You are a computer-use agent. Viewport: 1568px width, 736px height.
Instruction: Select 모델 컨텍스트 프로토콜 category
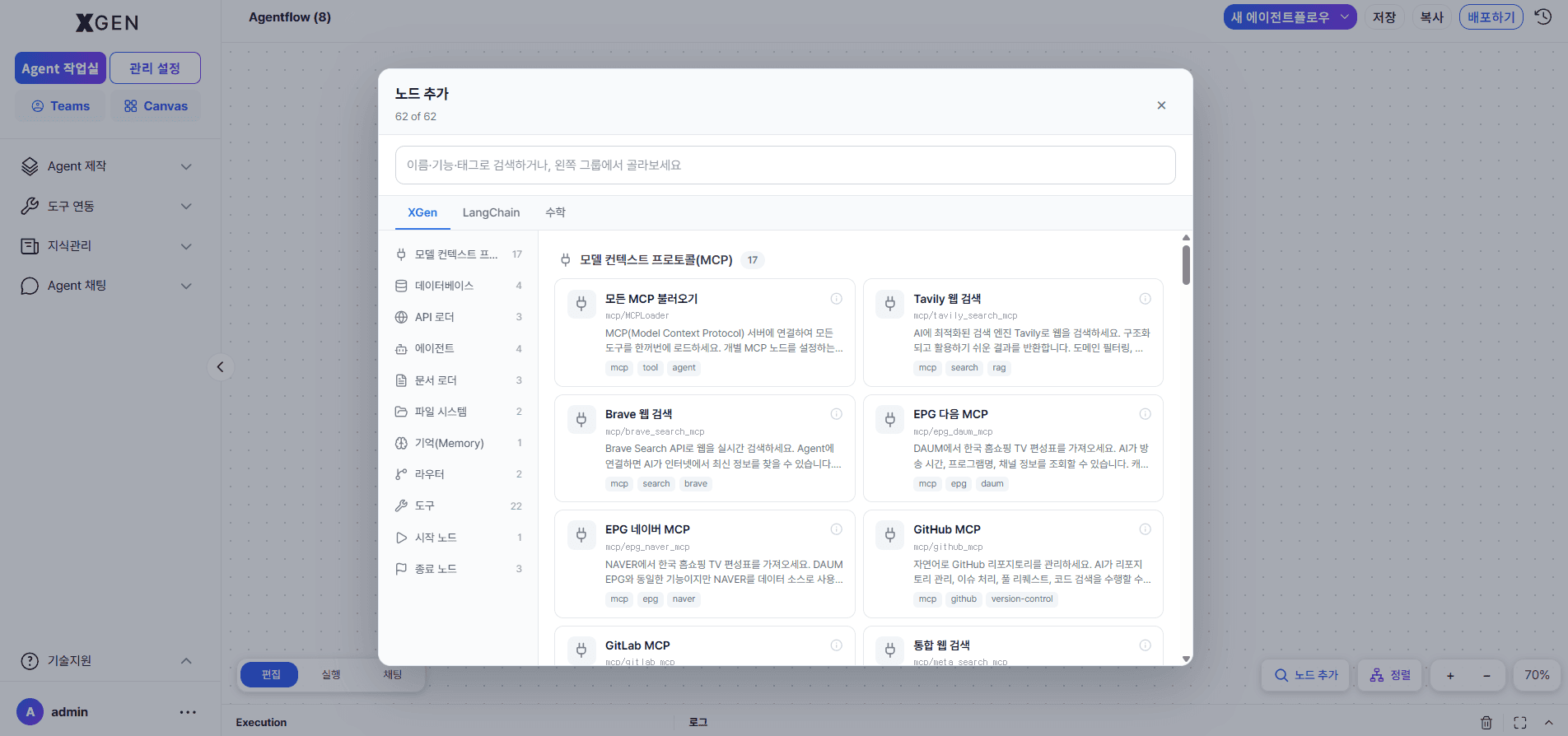pyautogui.click(x=459, y=254)
